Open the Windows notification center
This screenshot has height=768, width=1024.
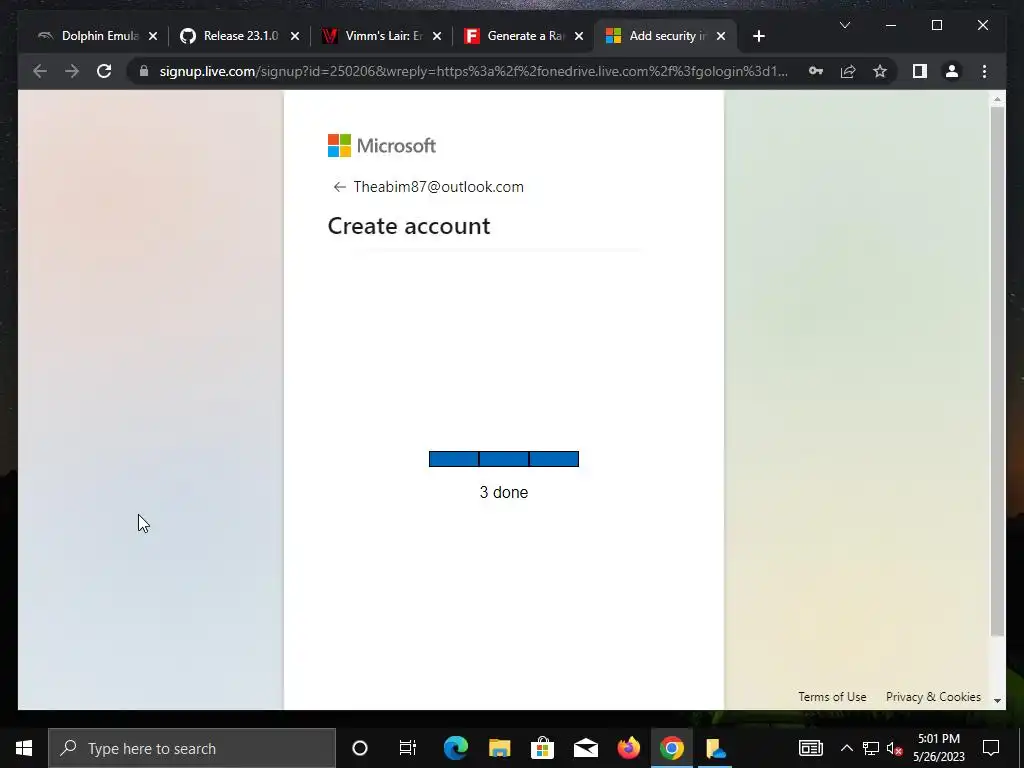pyautogui.click(x=991, y=748)
